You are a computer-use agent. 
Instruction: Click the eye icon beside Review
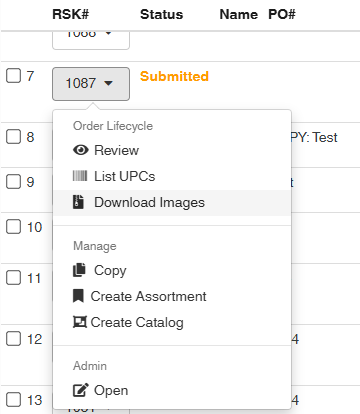pyautogui.click(x=81, y=150)
